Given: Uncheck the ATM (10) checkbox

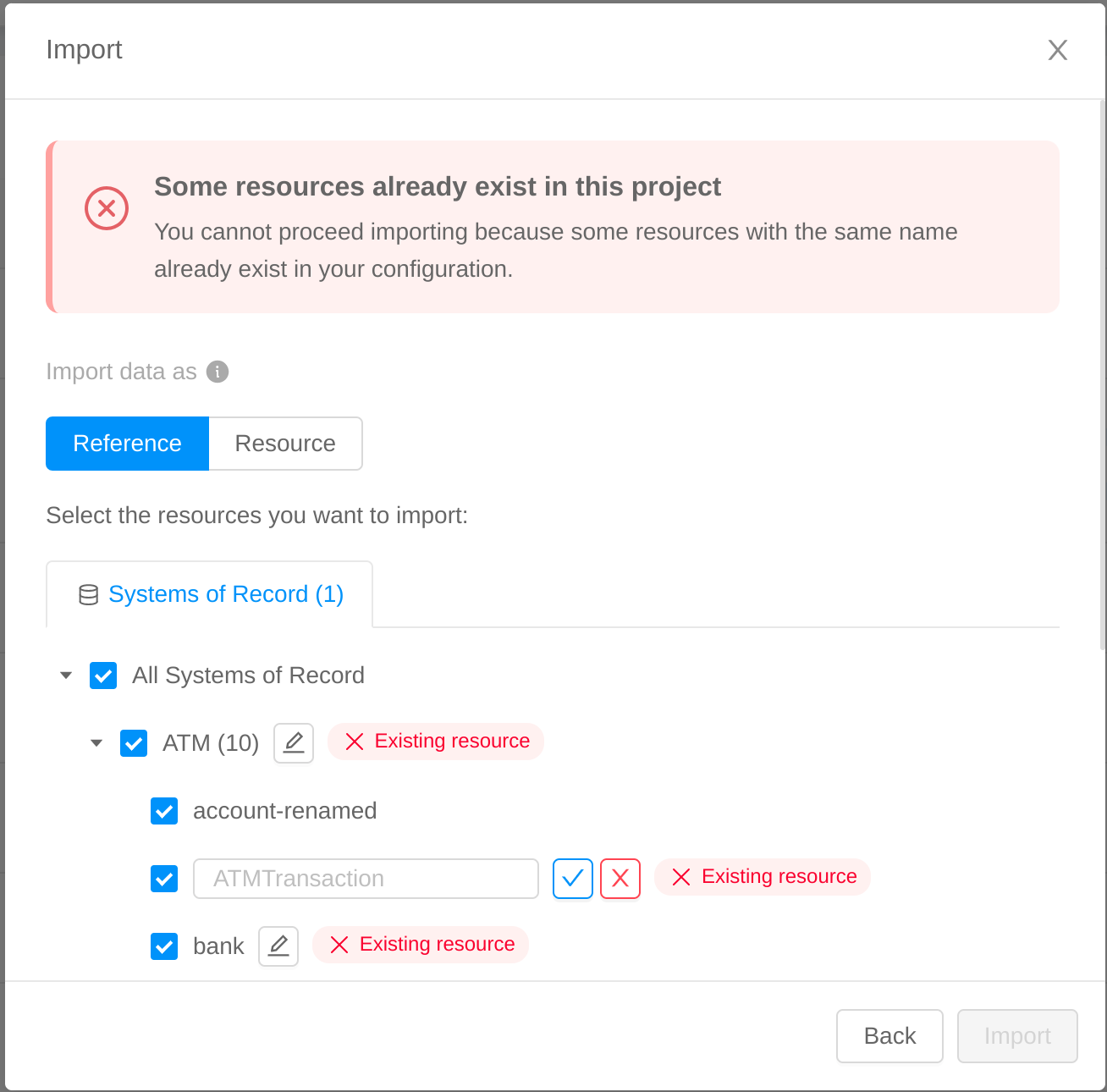Looking at the screenshot, I should point(134,743).
